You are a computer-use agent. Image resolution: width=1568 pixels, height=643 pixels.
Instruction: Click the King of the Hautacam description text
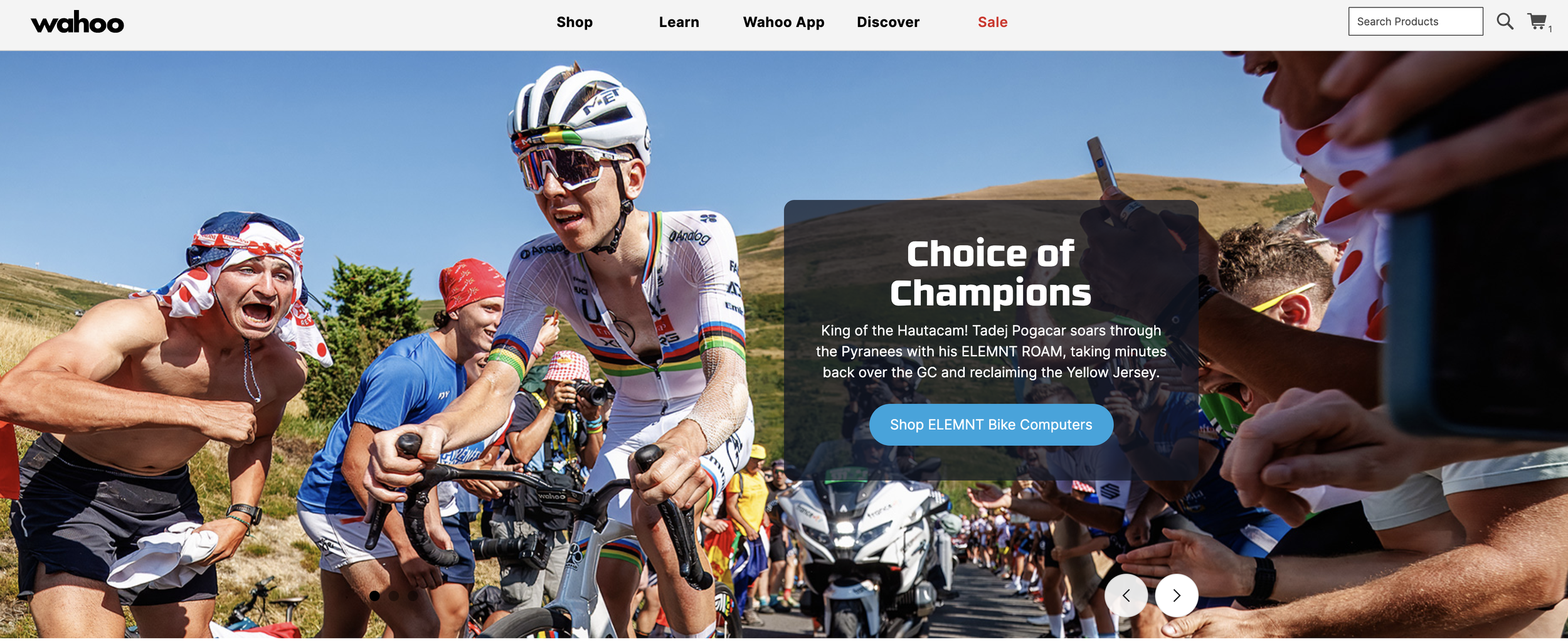(991, 351)
